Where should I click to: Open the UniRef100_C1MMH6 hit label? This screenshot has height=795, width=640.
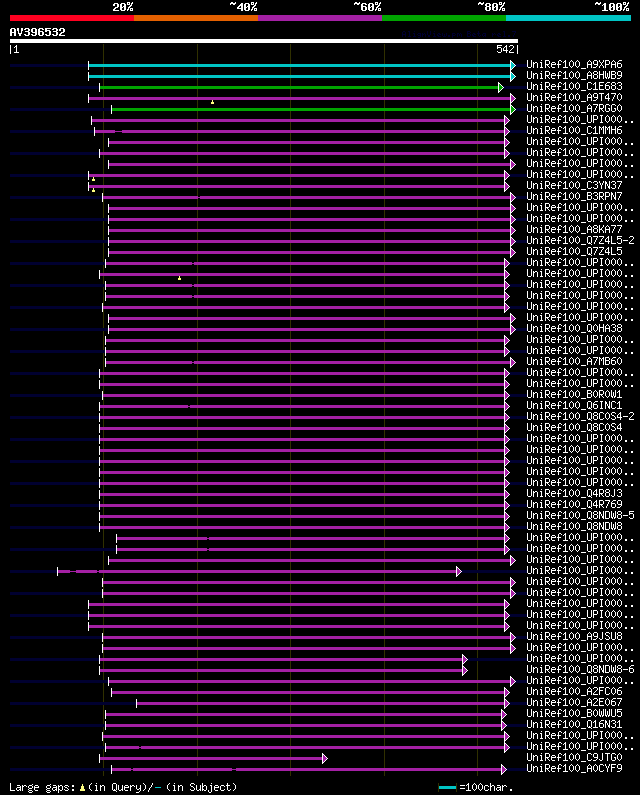[574, 130]
